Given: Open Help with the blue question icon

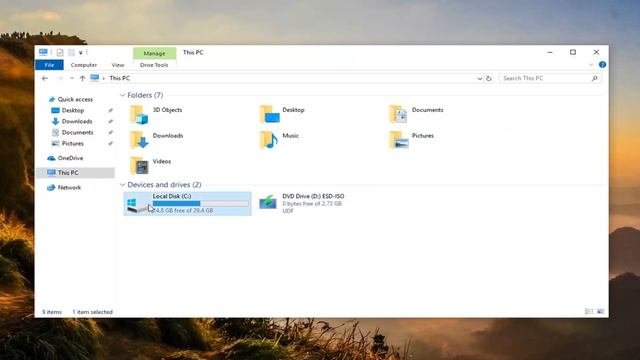Looking at the screenshot, I should click(602, 64).
